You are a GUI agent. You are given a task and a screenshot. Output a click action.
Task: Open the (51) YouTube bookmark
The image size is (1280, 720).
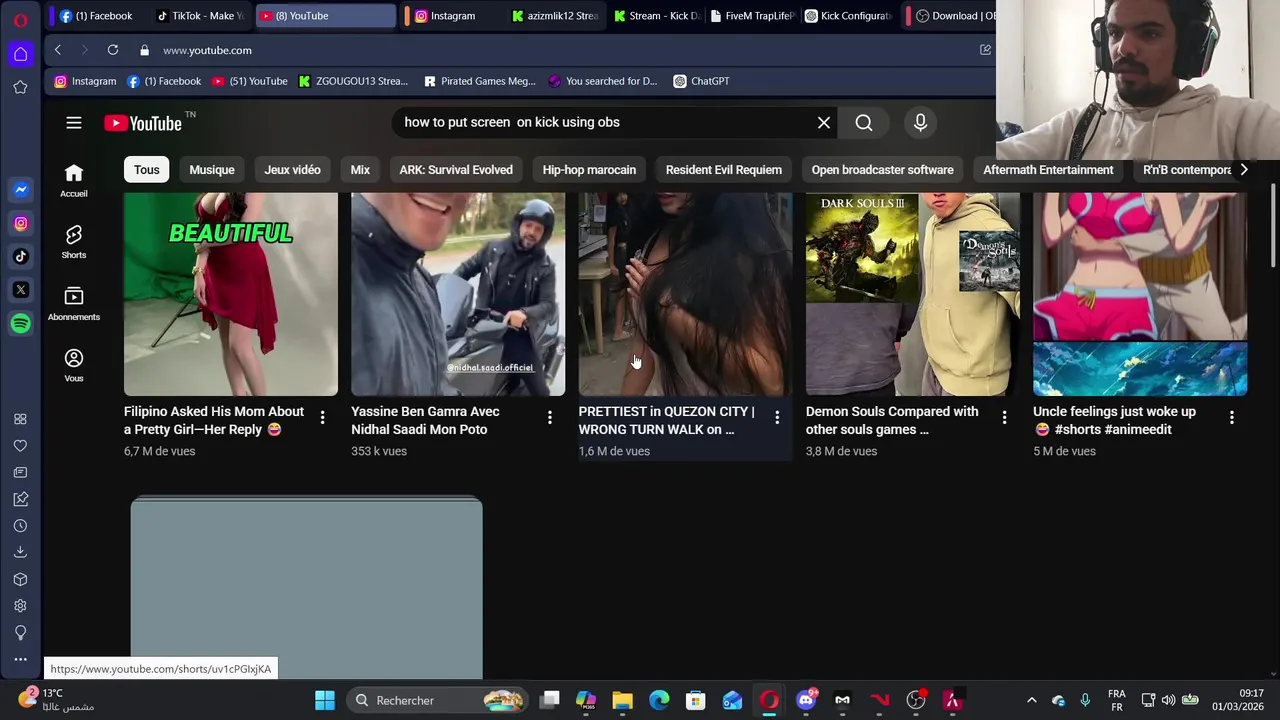pos(249,81)
